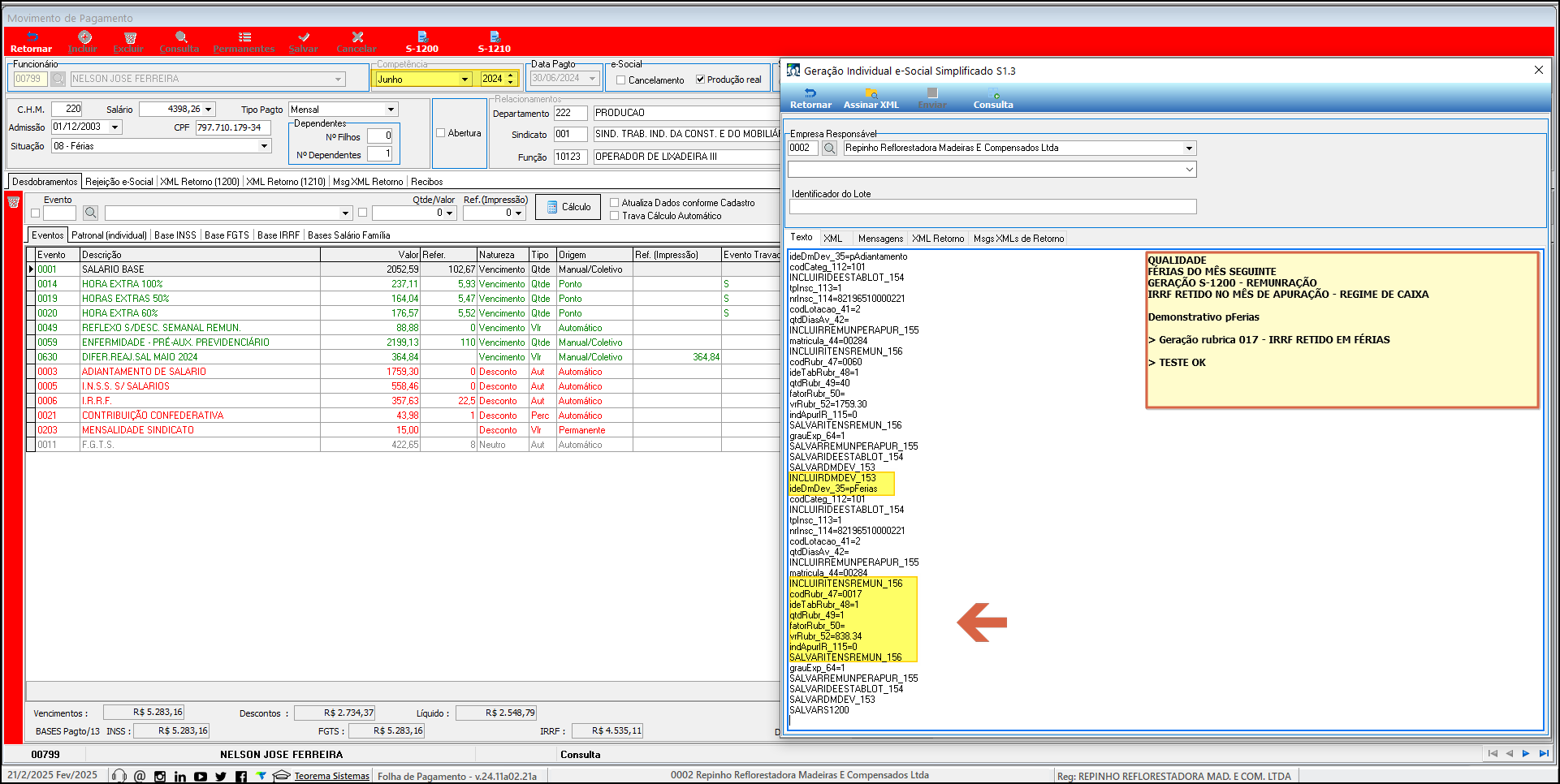The width and height of the screenshot is (1560, 784).
Task: Click the headset support icon in status bar
Action: click(x=119, y=776)
